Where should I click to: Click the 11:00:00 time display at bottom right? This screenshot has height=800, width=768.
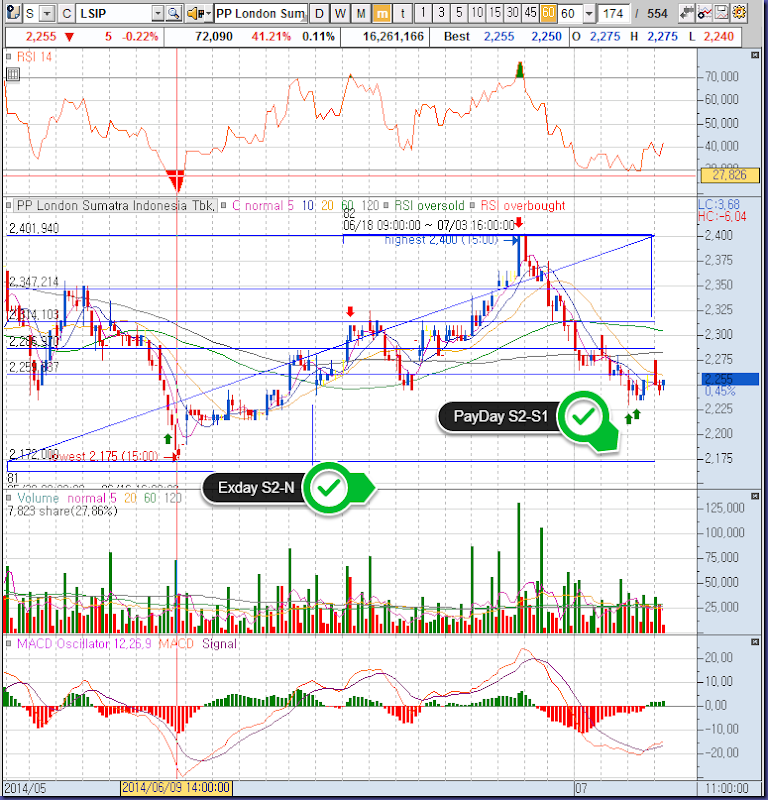coord(727,788)
